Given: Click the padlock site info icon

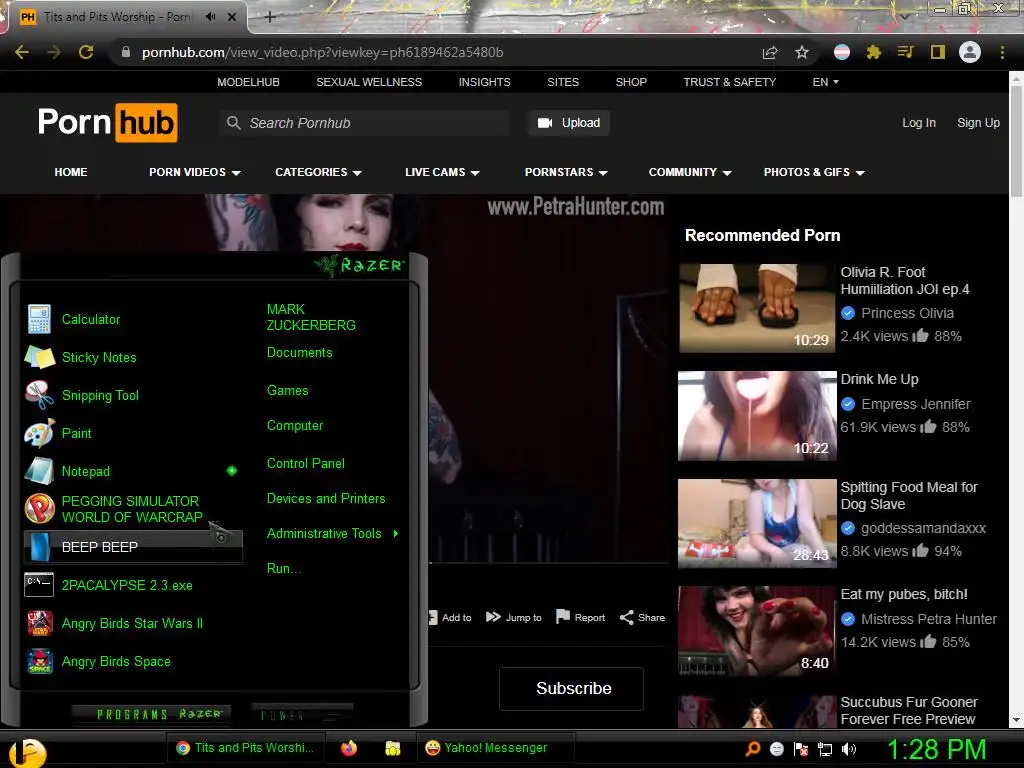Looking at the screenshot, I should (x=126, y=52).
